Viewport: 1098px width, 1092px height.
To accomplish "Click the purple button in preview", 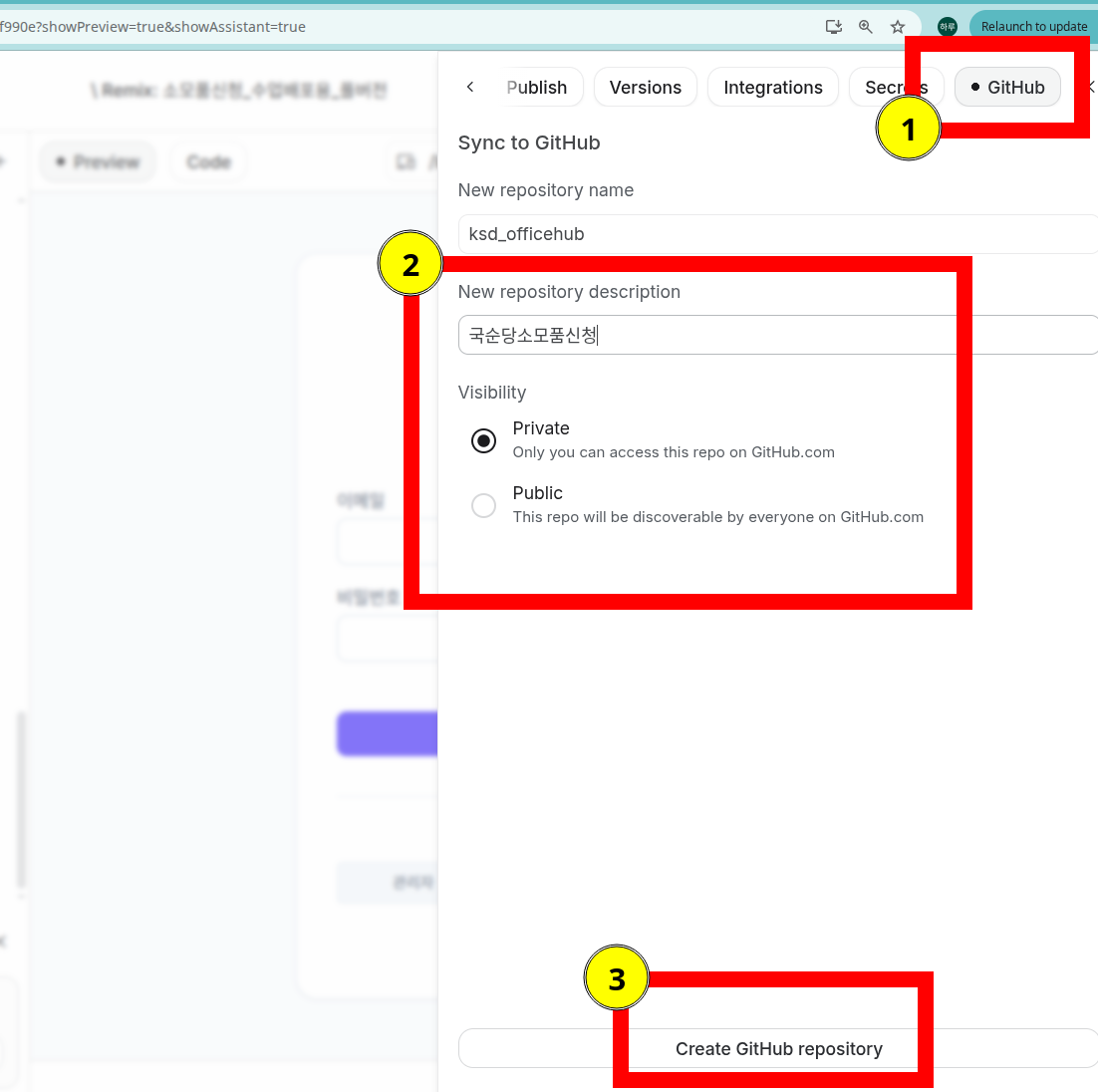I will coord(388,733).
